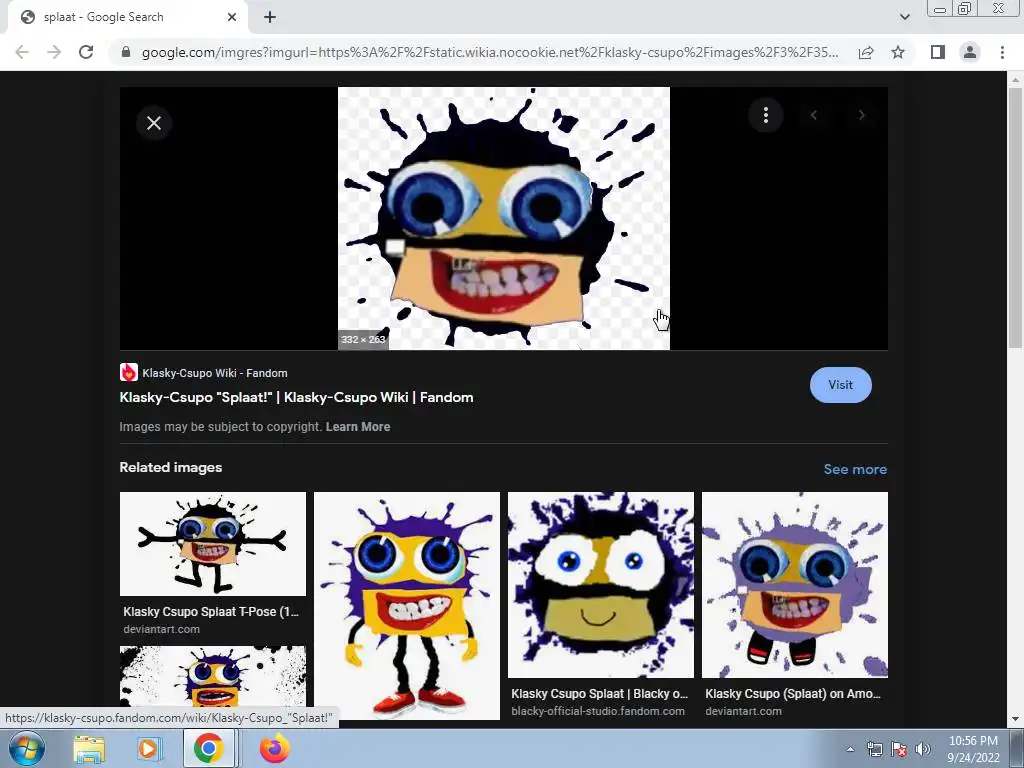Open the Splaat T-Pose related image
Image resolution: width=1024 pixels, height=768 pixels.
pos(213,544)
